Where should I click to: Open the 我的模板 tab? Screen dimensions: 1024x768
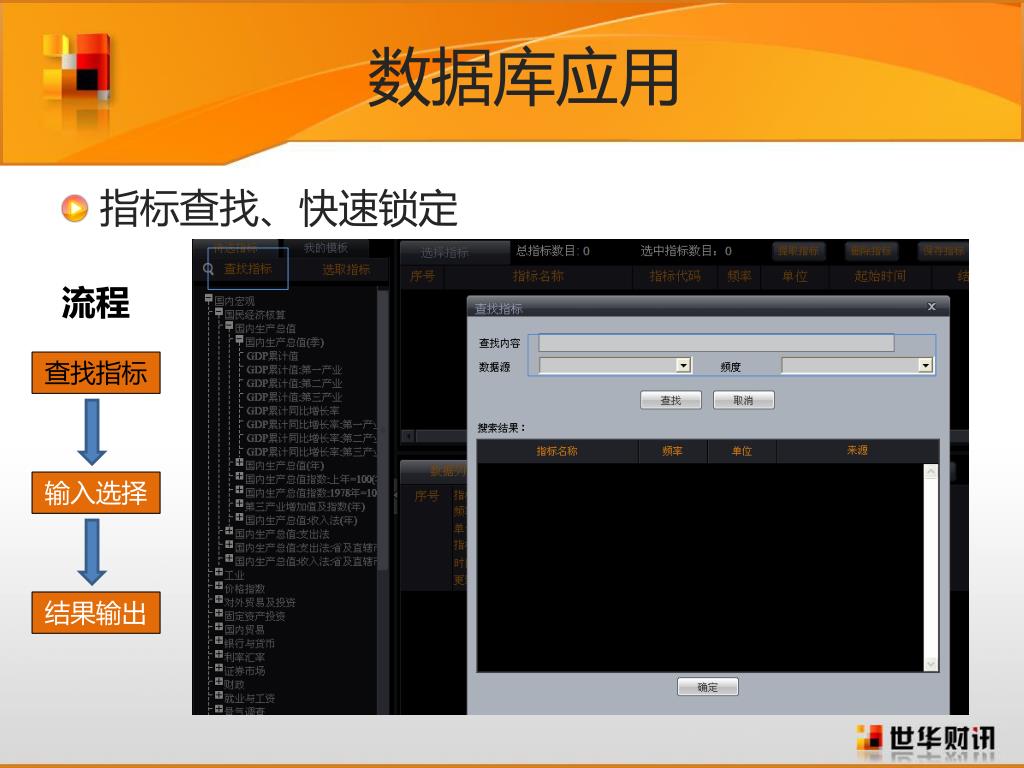pos(326,248)
